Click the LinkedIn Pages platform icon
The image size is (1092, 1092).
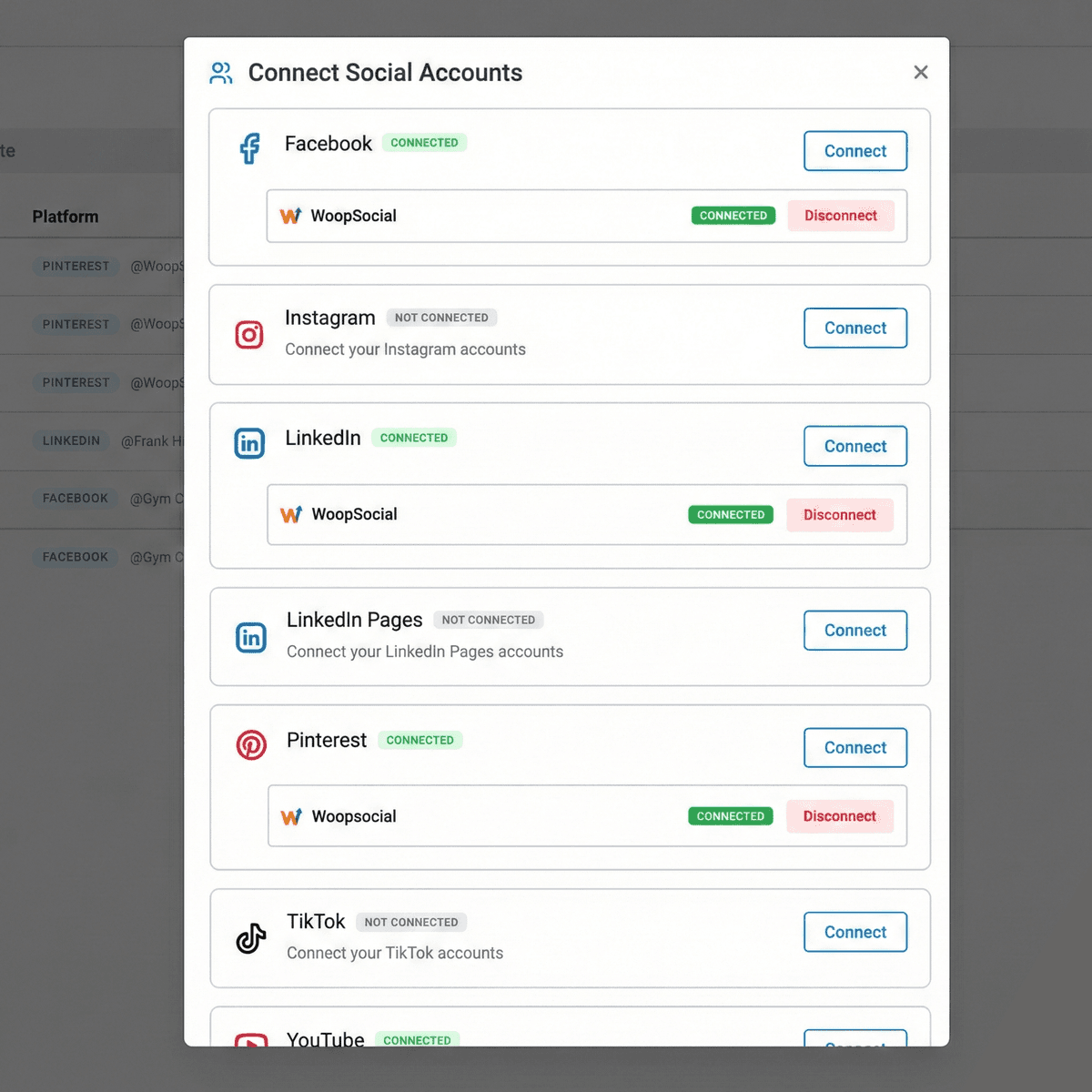pyautogui.click(x=250, y=637)
